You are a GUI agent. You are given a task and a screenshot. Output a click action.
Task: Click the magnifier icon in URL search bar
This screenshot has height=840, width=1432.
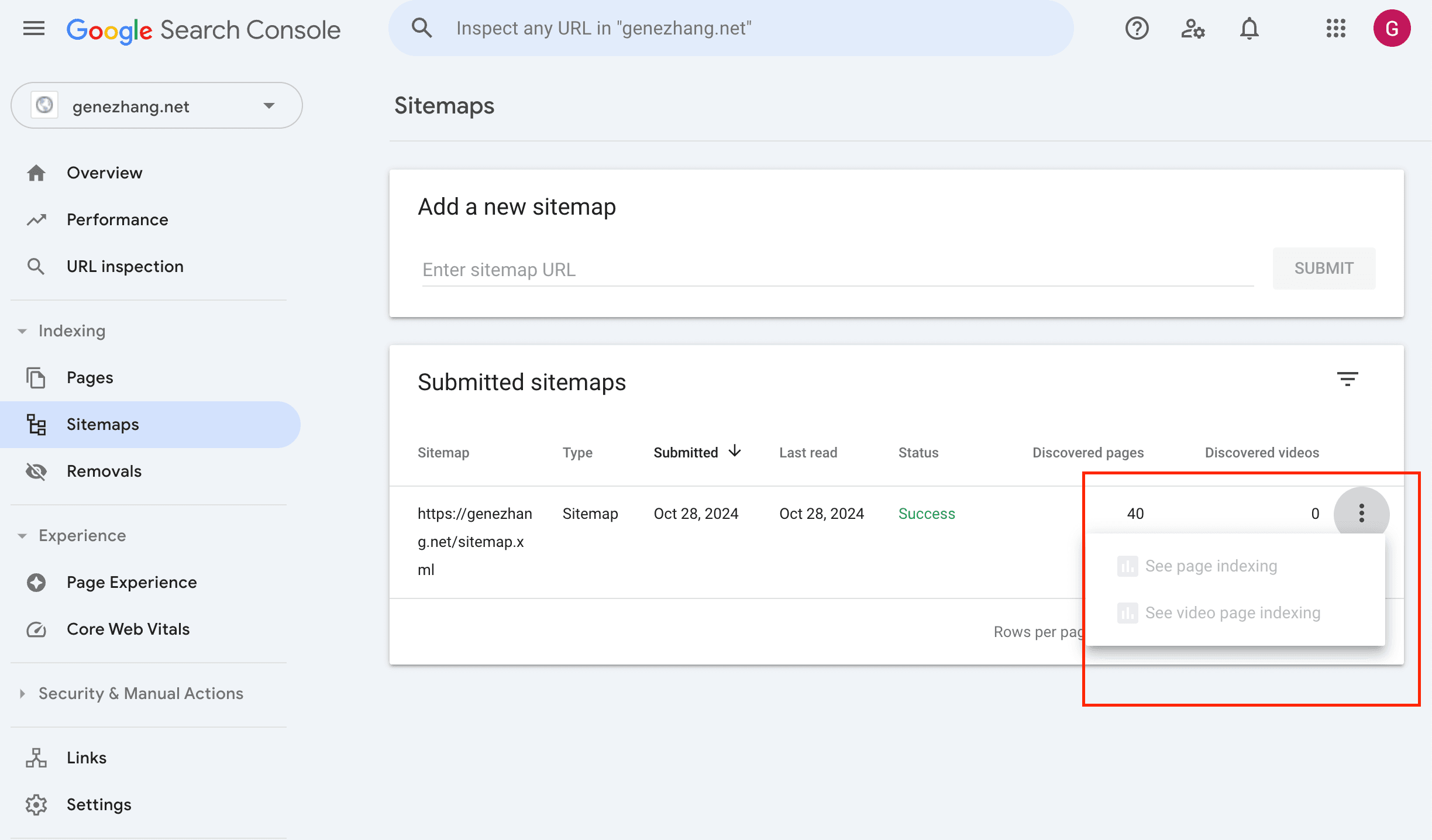[421, 28]
